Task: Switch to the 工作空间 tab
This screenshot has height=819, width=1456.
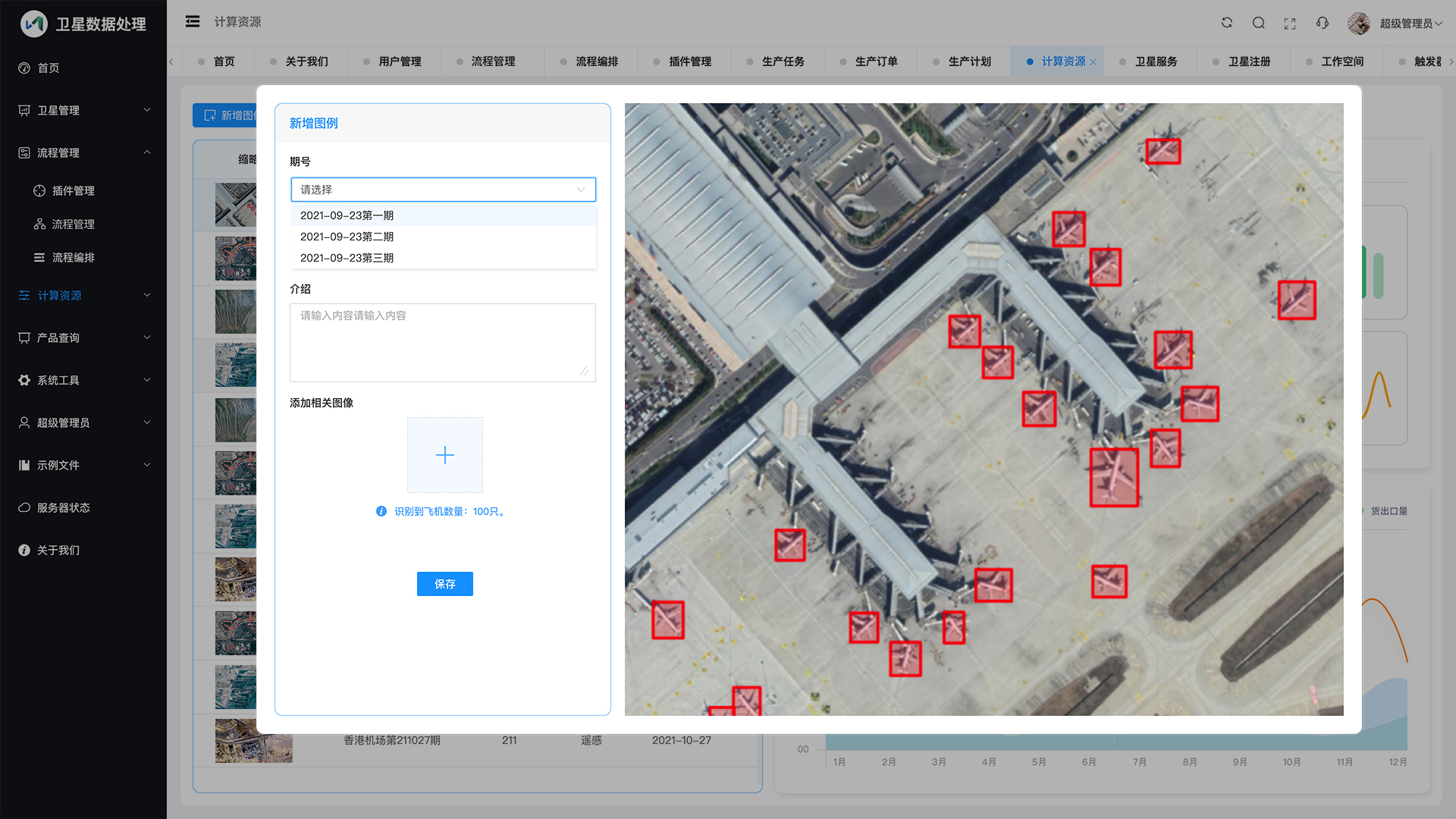Action: (1337, 61)
